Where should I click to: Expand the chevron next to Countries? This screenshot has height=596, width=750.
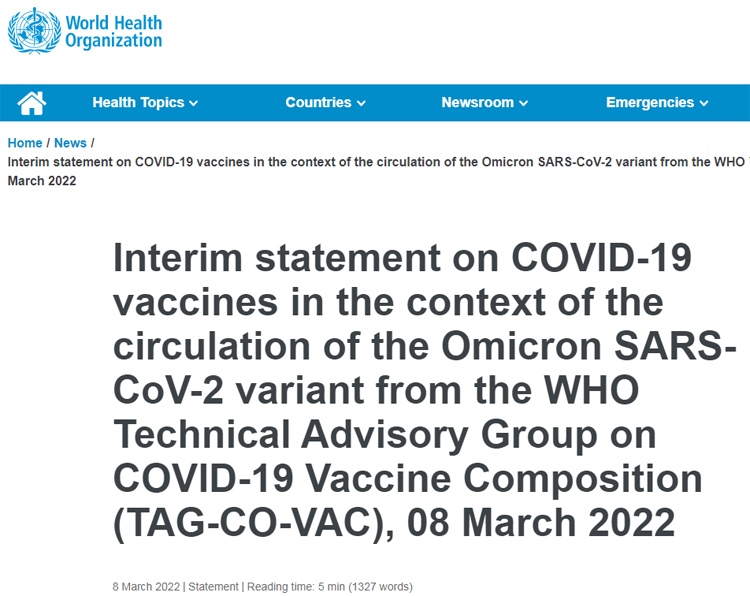361,103
